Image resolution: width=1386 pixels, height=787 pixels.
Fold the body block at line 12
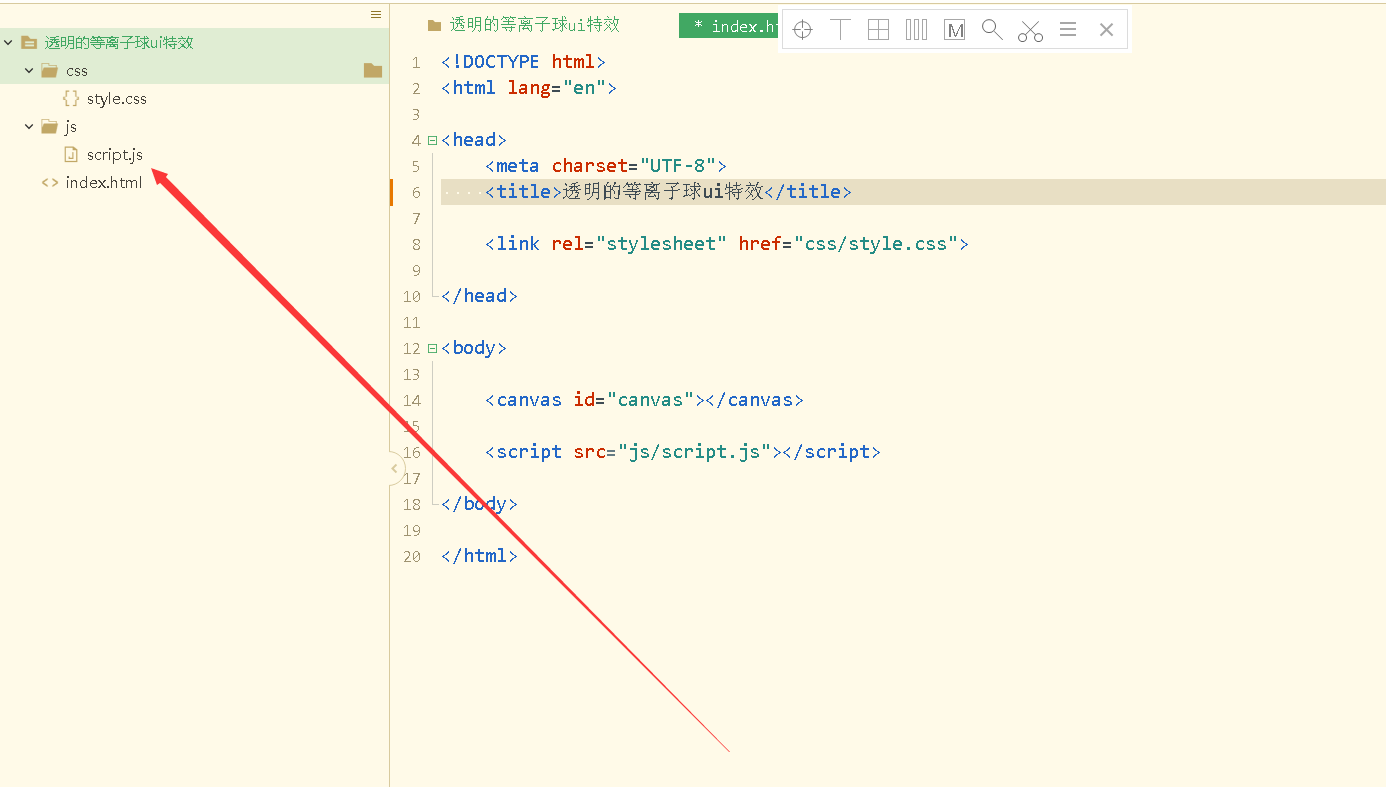point(432,348)
